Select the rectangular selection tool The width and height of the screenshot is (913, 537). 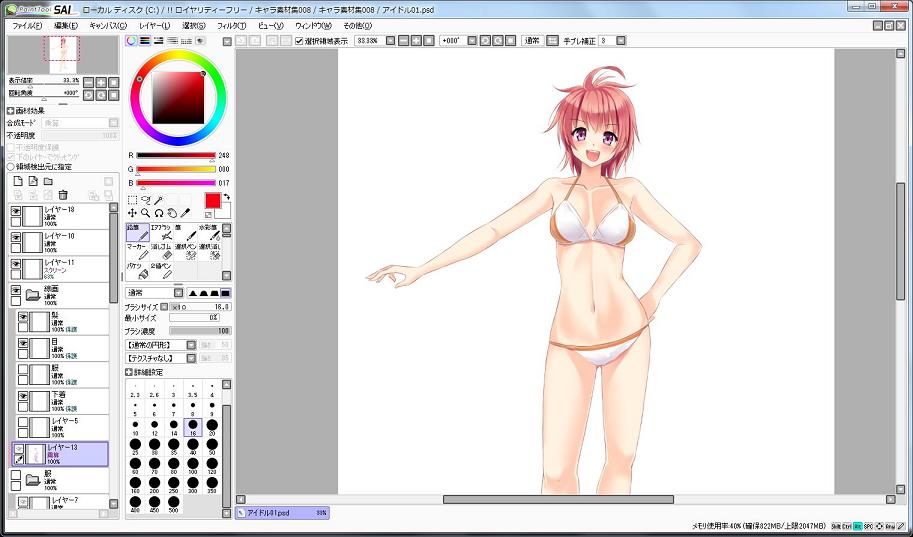pyautogui.click(x=132, y=200)
